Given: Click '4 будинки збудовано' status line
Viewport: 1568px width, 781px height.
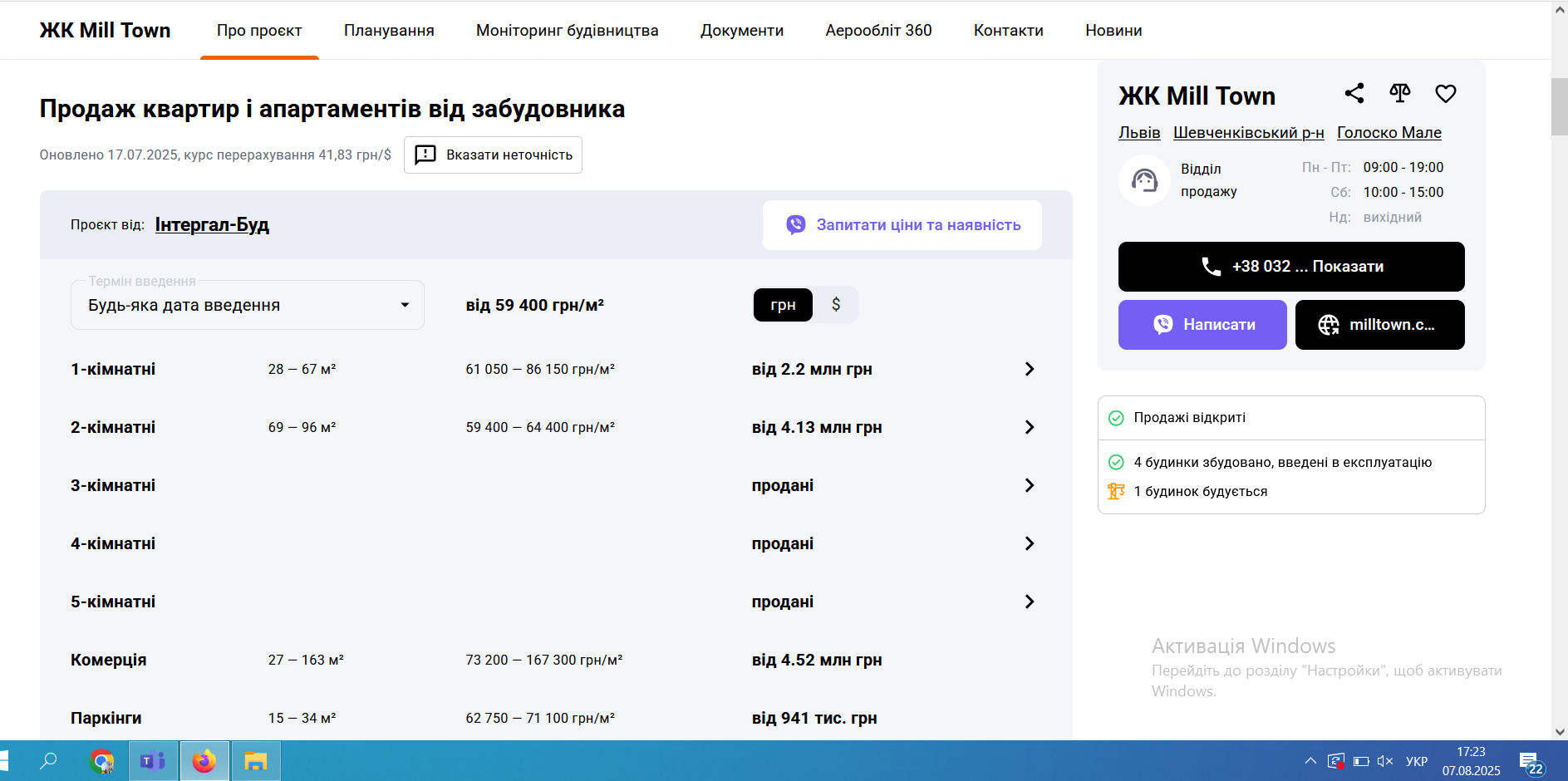Looking at the screenshot, I should pyautogui.click(x=1282, y=462).
